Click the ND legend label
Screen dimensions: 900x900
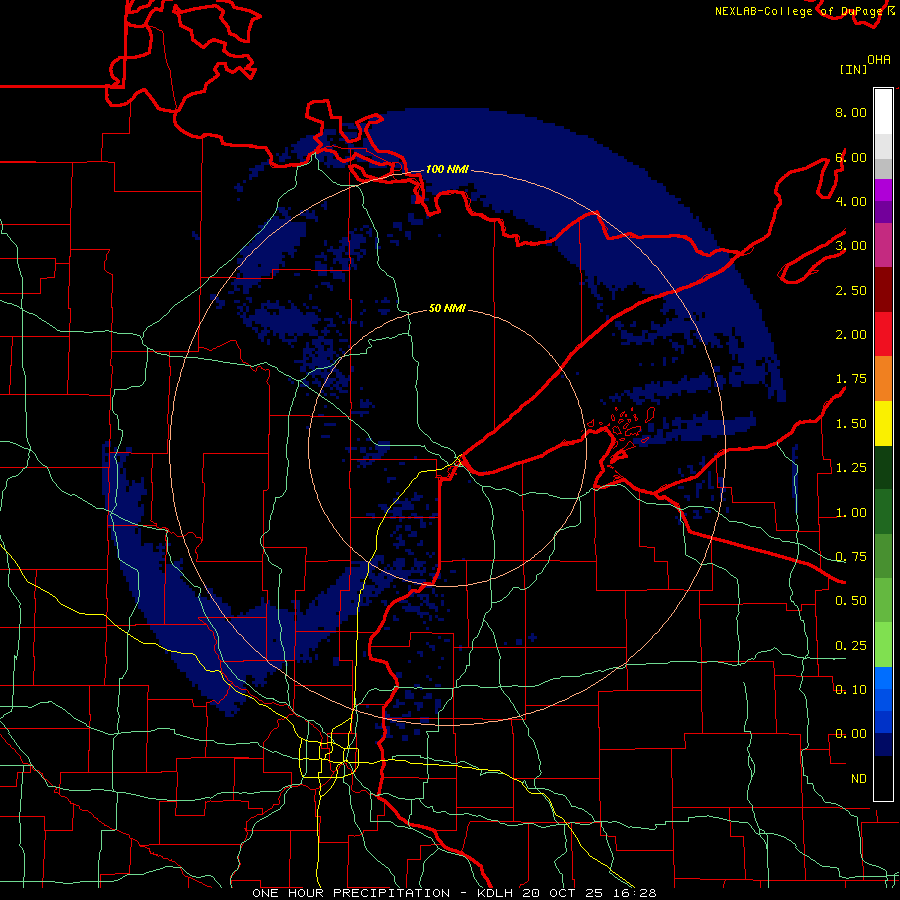[859, 779]
